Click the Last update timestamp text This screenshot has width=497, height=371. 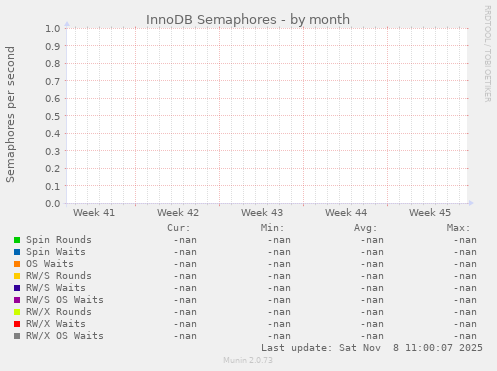(x=372, y=348)
